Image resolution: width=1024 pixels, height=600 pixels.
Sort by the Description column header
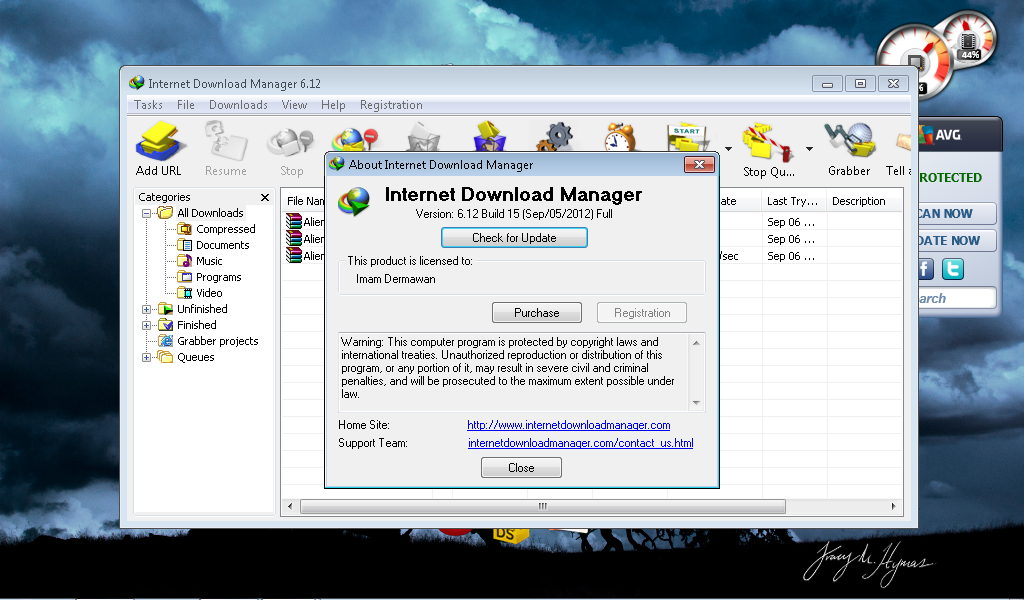(863, 201)
